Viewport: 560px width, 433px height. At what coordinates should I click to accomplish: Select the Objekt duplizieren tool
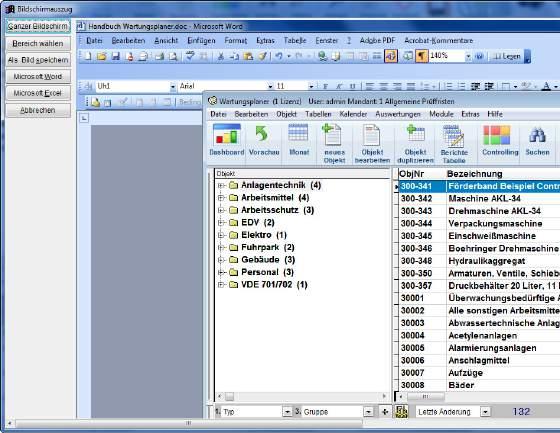[415, 144]
